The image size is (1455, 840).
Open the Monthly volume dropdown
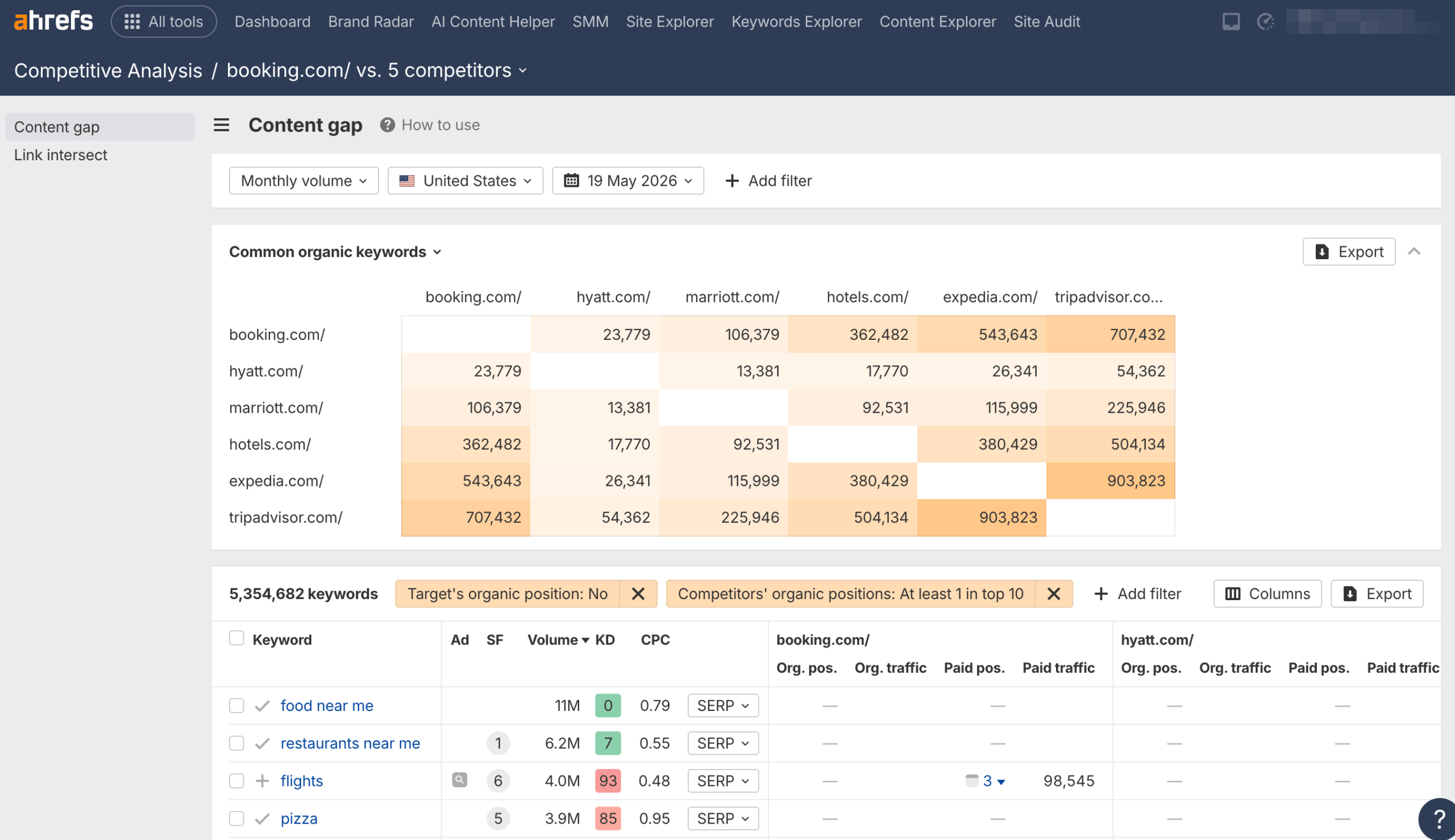(304, 181)
